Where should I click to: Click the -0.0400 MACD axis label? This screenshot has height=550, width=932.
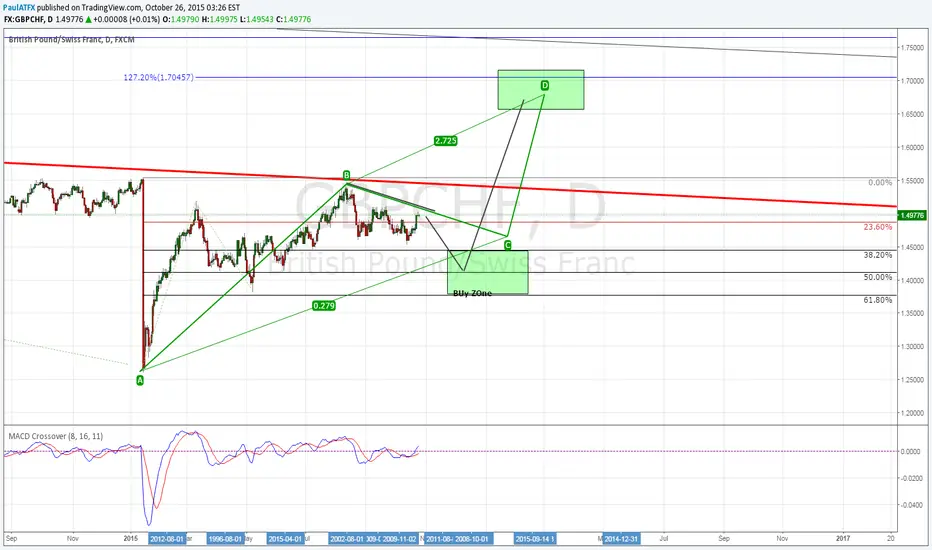pos(911,505)
